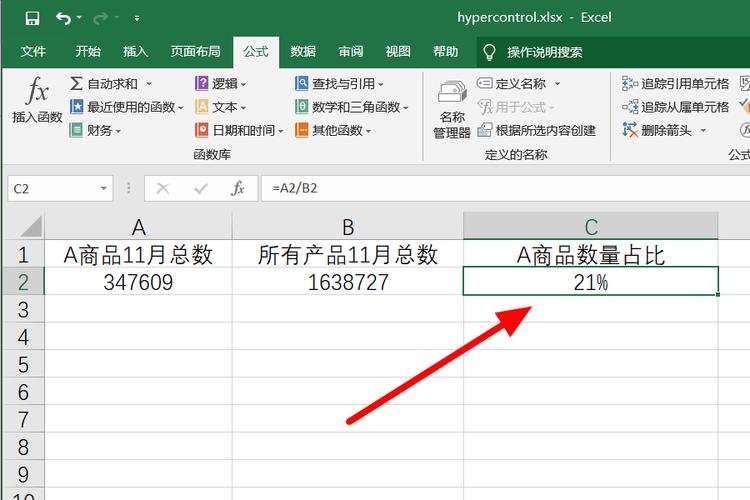Click cell A2 containing 347609
Viewport: 750px width, 500px height.
click(138, 281)
